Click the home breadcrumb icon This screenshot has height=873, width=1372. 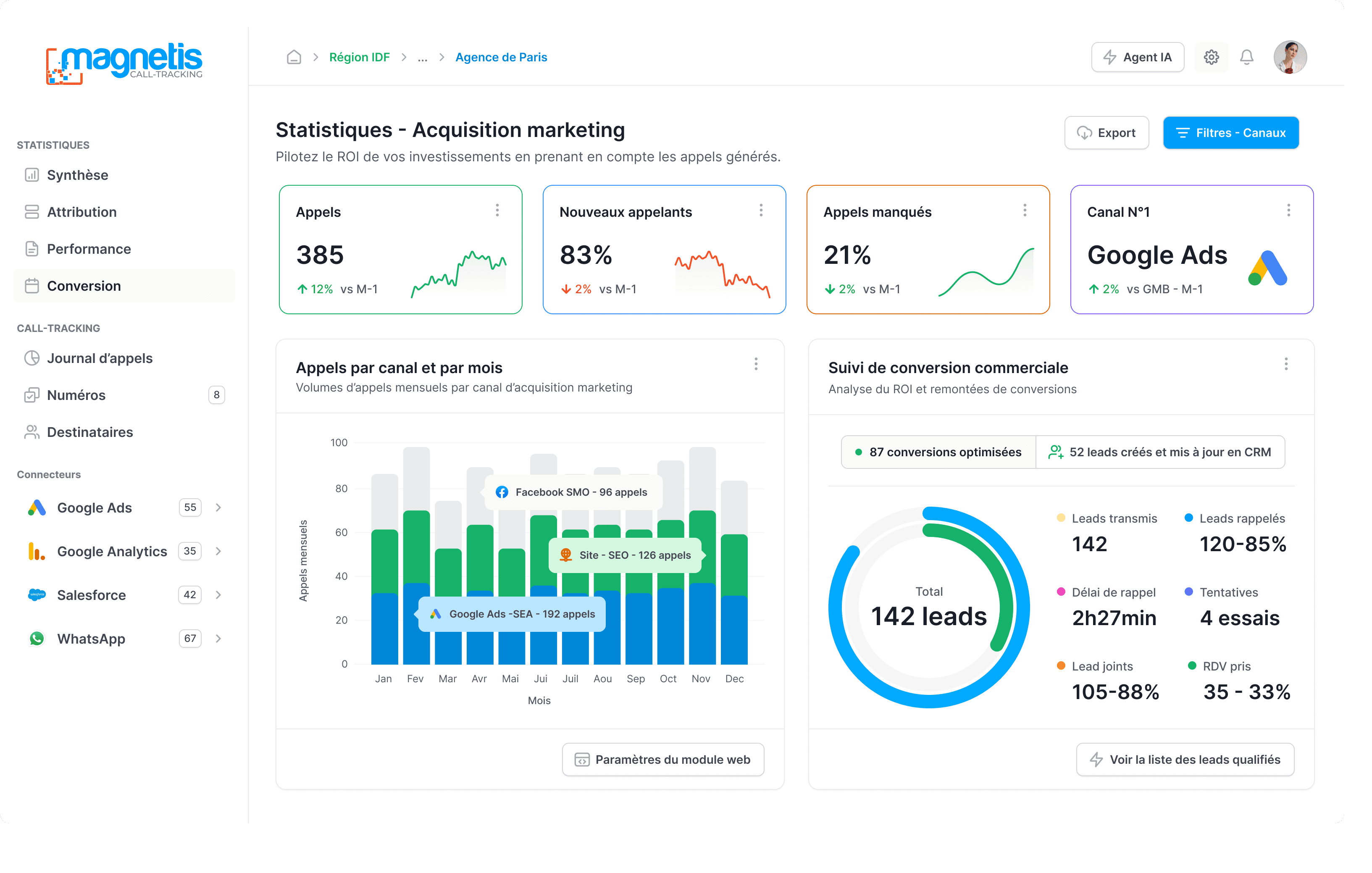tap(294, 57)
